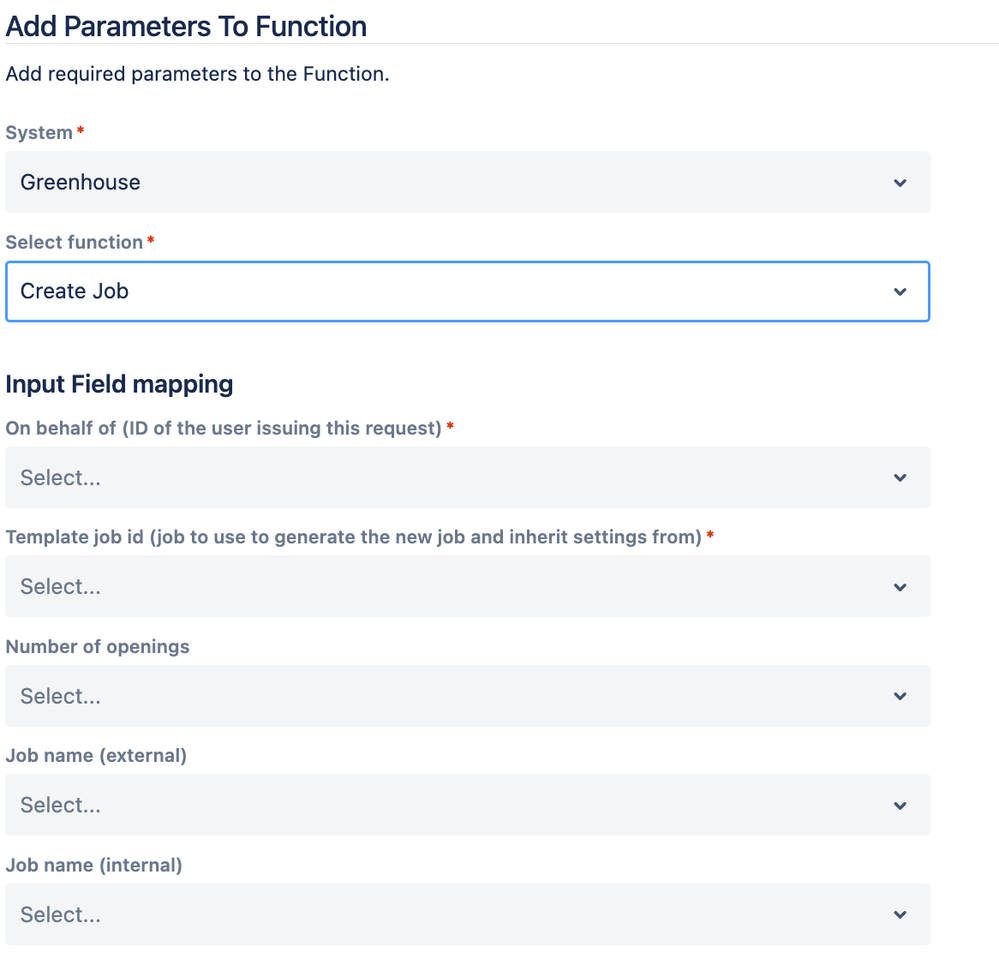Click the Add Parameters To Function title
This screenshot has height=972, width=999.
(186, 26)
